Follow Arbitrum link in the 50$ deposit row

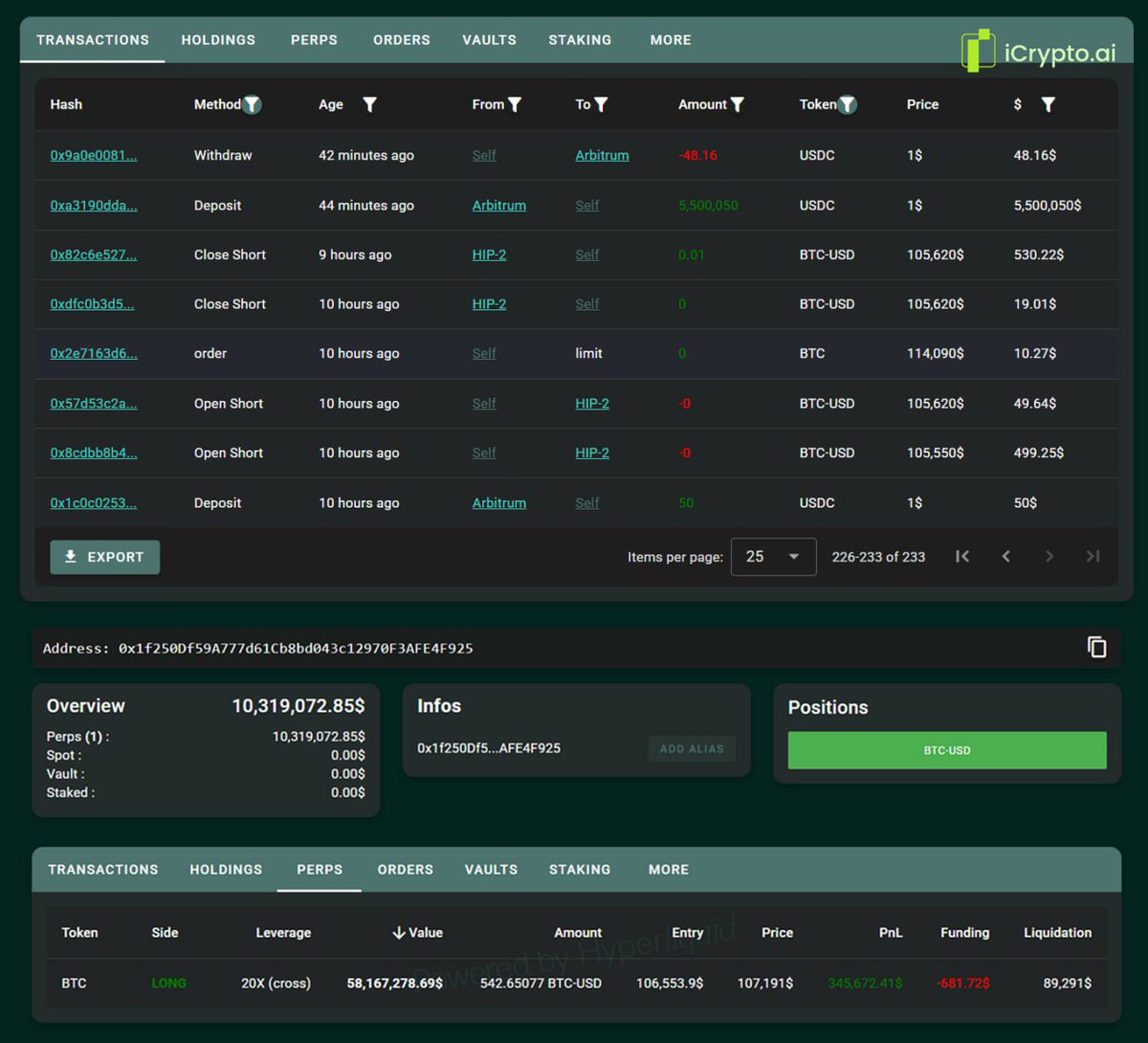pyautogui.click(x=499, y=503)
